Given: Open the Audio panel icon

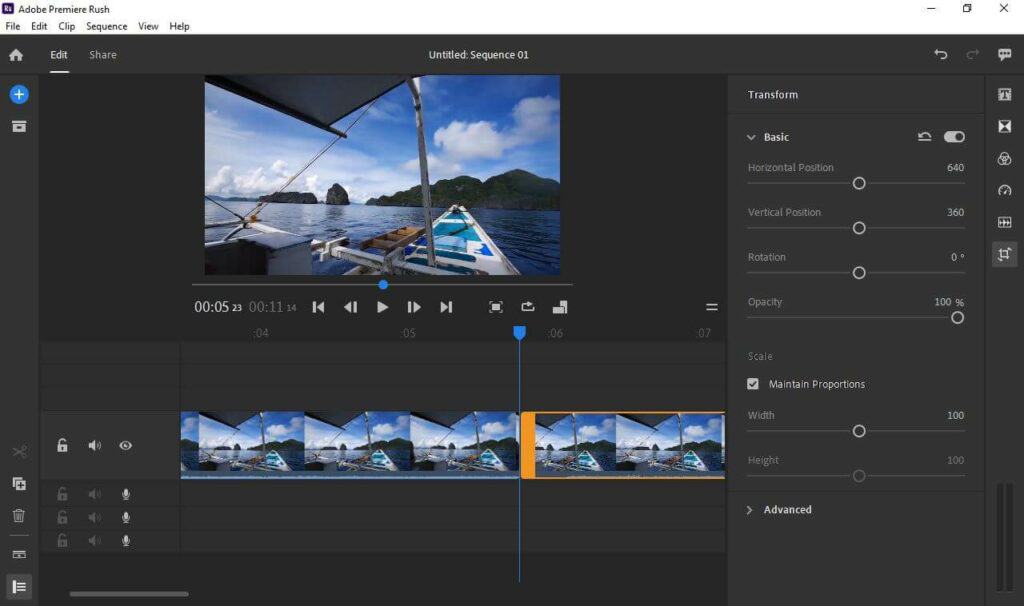Looking at the screenshot, I should click(1004, 222).
